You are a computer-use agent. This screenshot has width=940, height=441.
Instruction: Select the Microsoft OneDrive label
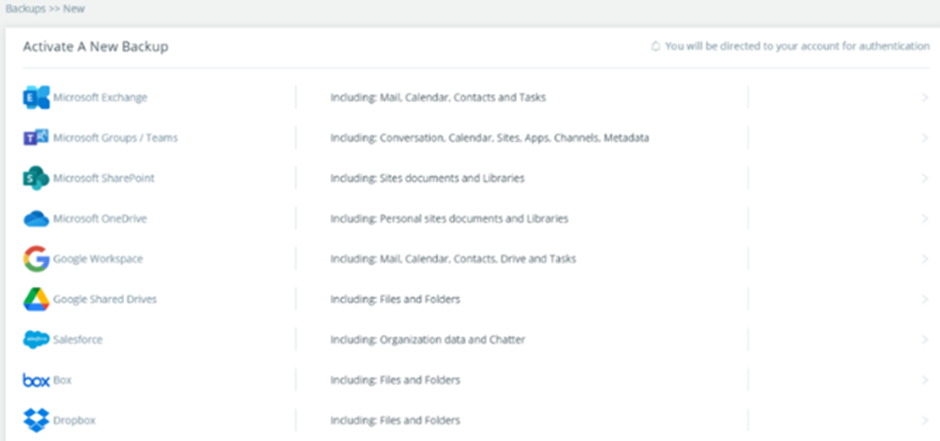pyautogui.click(x=100, y=219)
